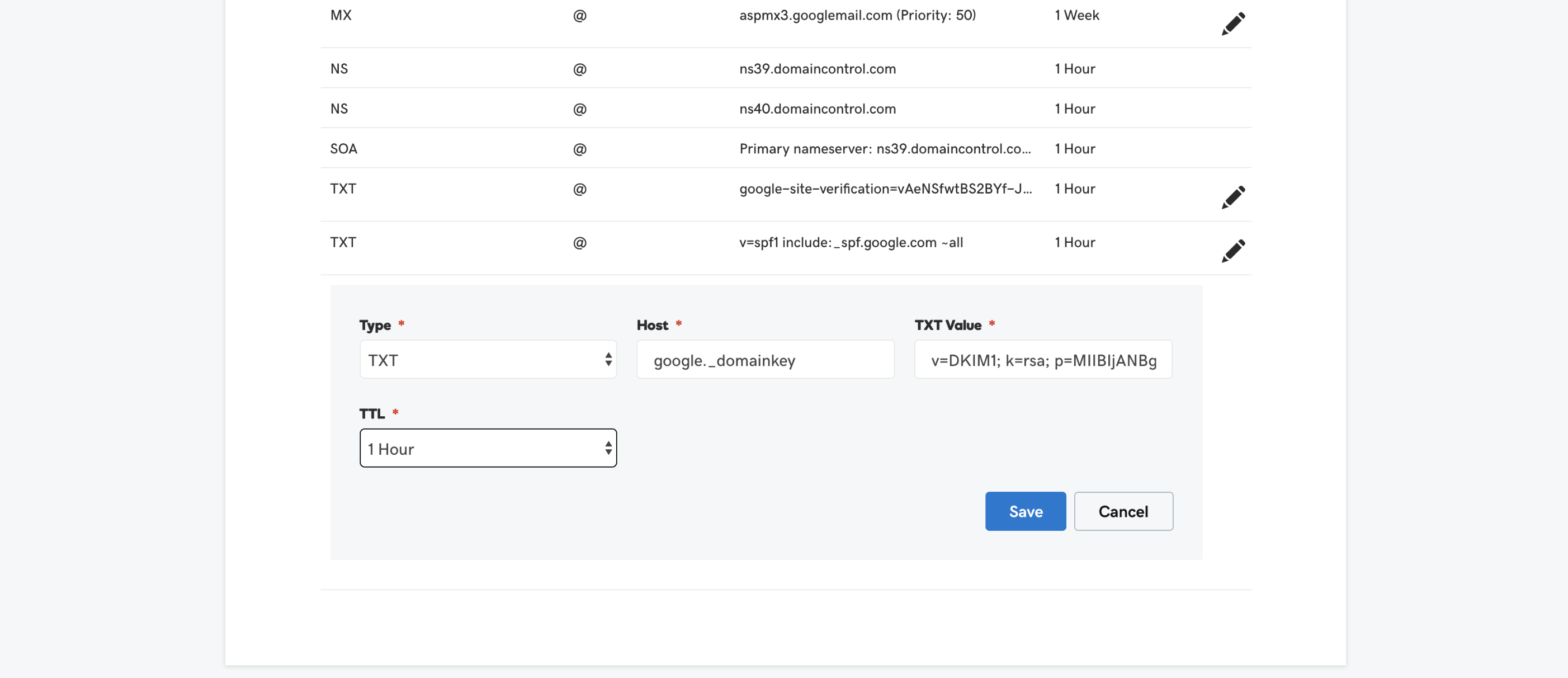1568x678 pixels.
Task: Open the TTL dropdown showing 1 Hour
Action: pyautogui.click(x=488, y=448)
